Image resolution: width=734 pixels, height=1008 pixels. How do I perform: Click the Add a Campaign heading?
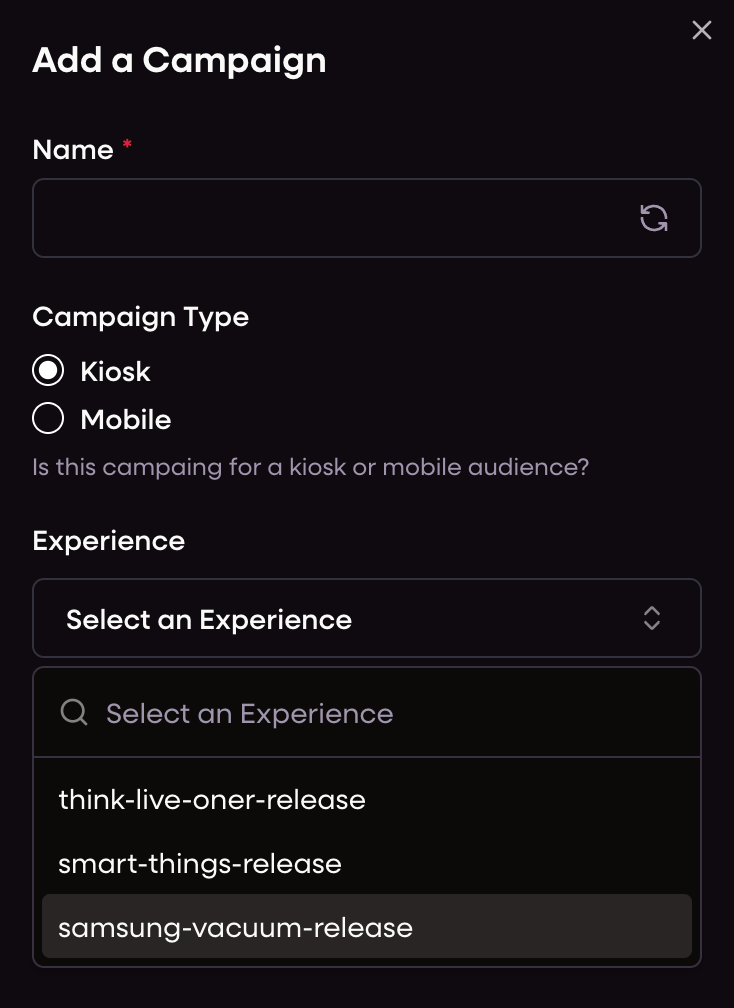(x=179, y=61)
